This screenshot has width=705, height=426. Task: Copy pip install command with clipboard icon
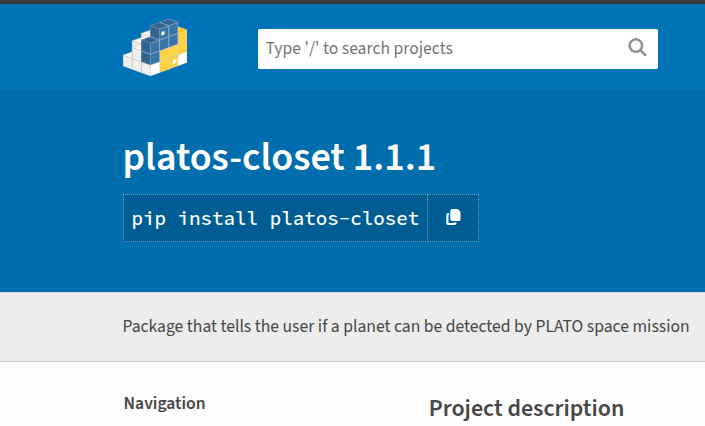pos(453,218)
